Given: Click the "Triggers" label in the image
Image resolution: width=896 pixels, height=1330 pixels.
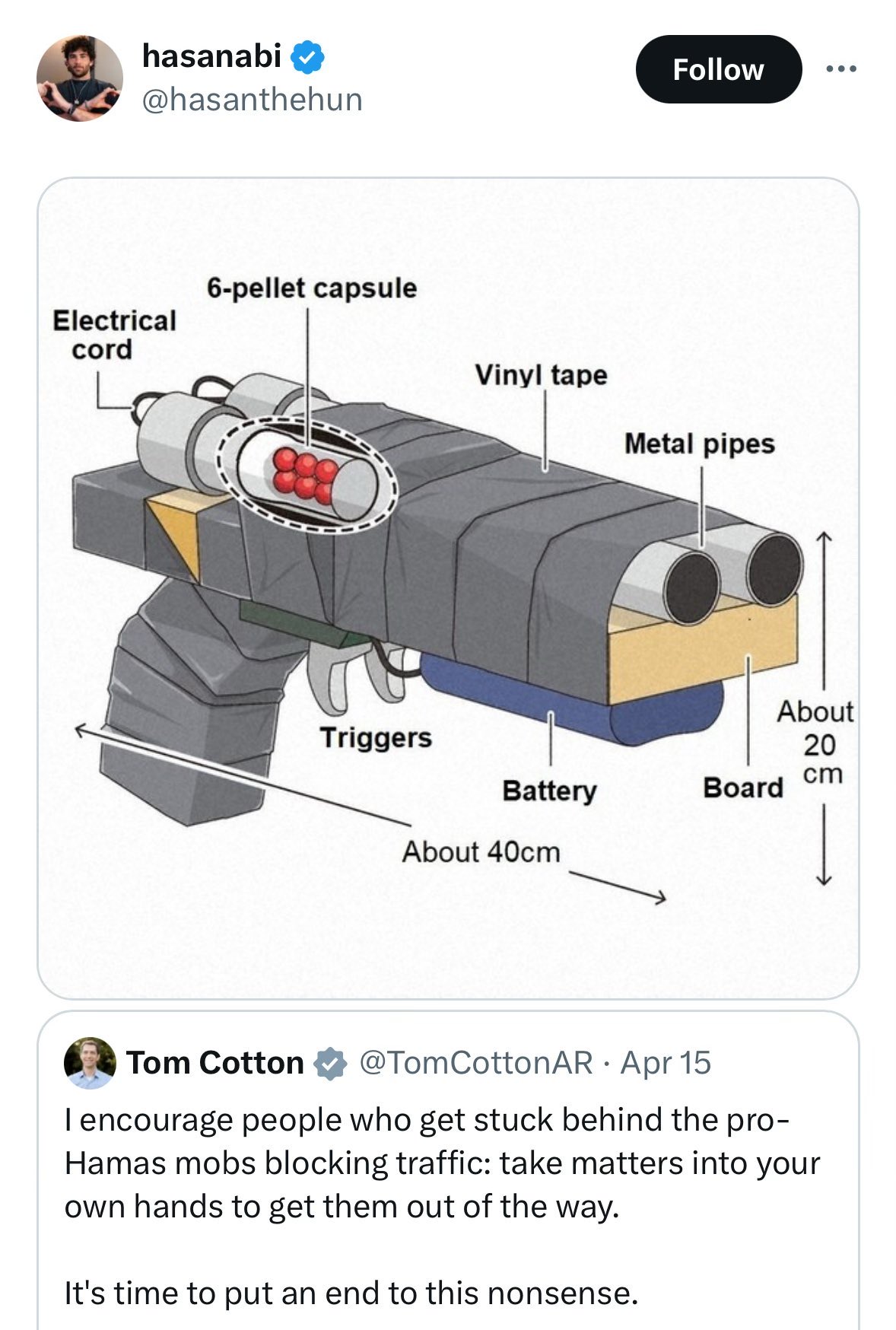Looking at the screenshot, I should point(375,737).
